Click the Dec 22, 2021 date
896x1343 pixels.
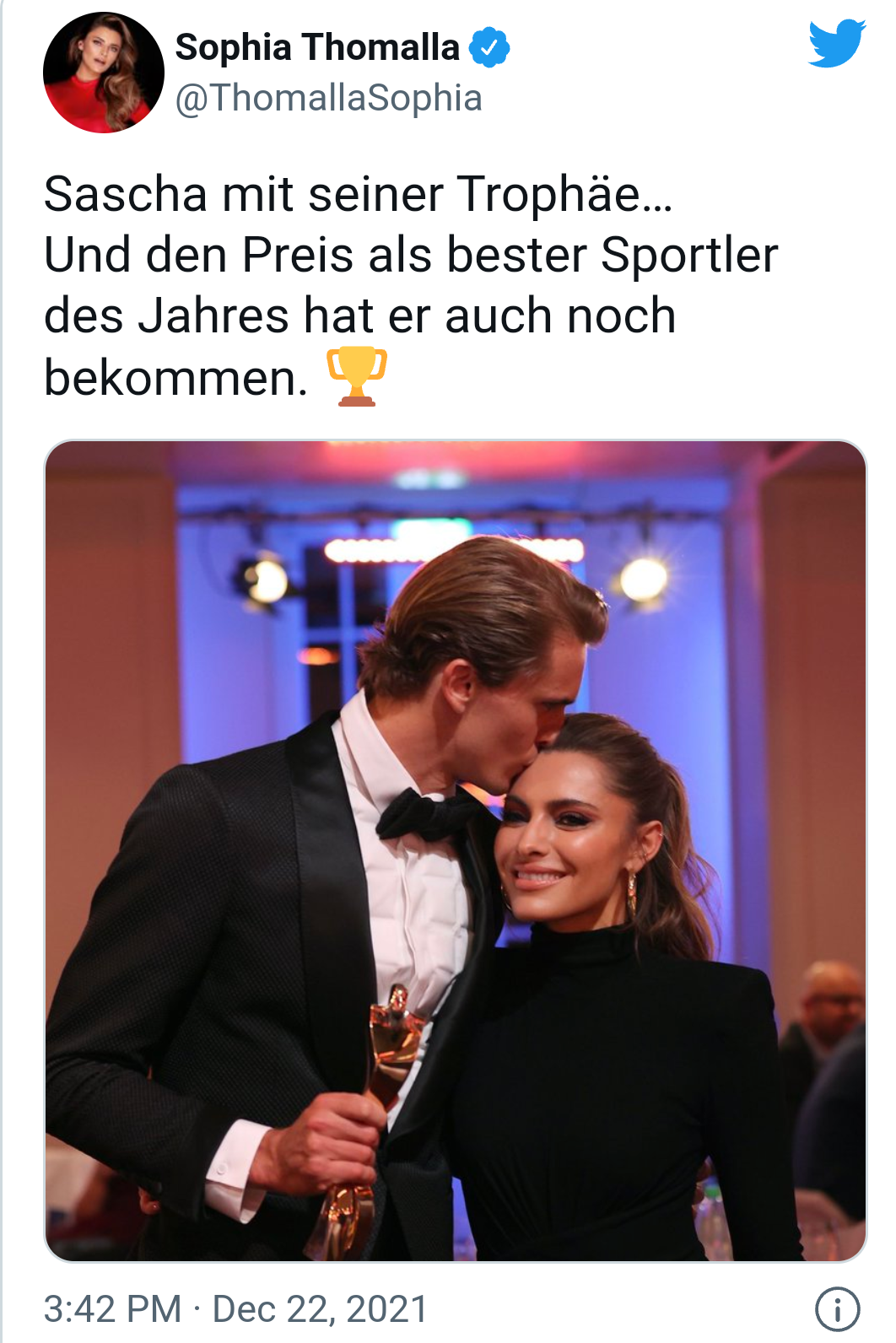pyautogui.click(x=320, y=1309)
